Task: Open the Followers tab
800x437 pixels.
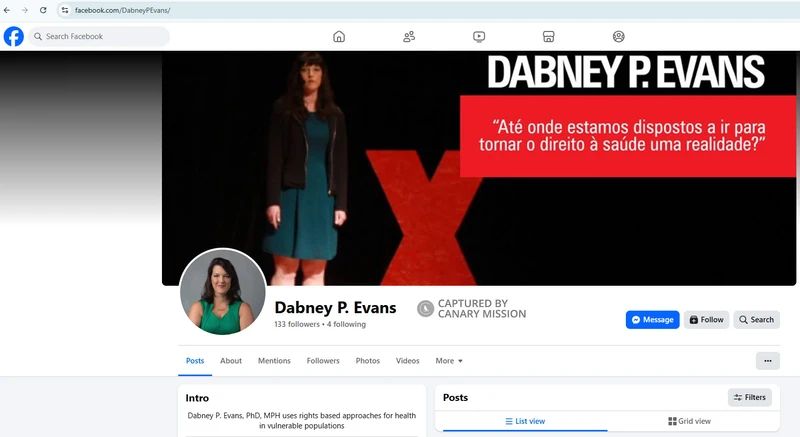Action: (x=323, y=361)
